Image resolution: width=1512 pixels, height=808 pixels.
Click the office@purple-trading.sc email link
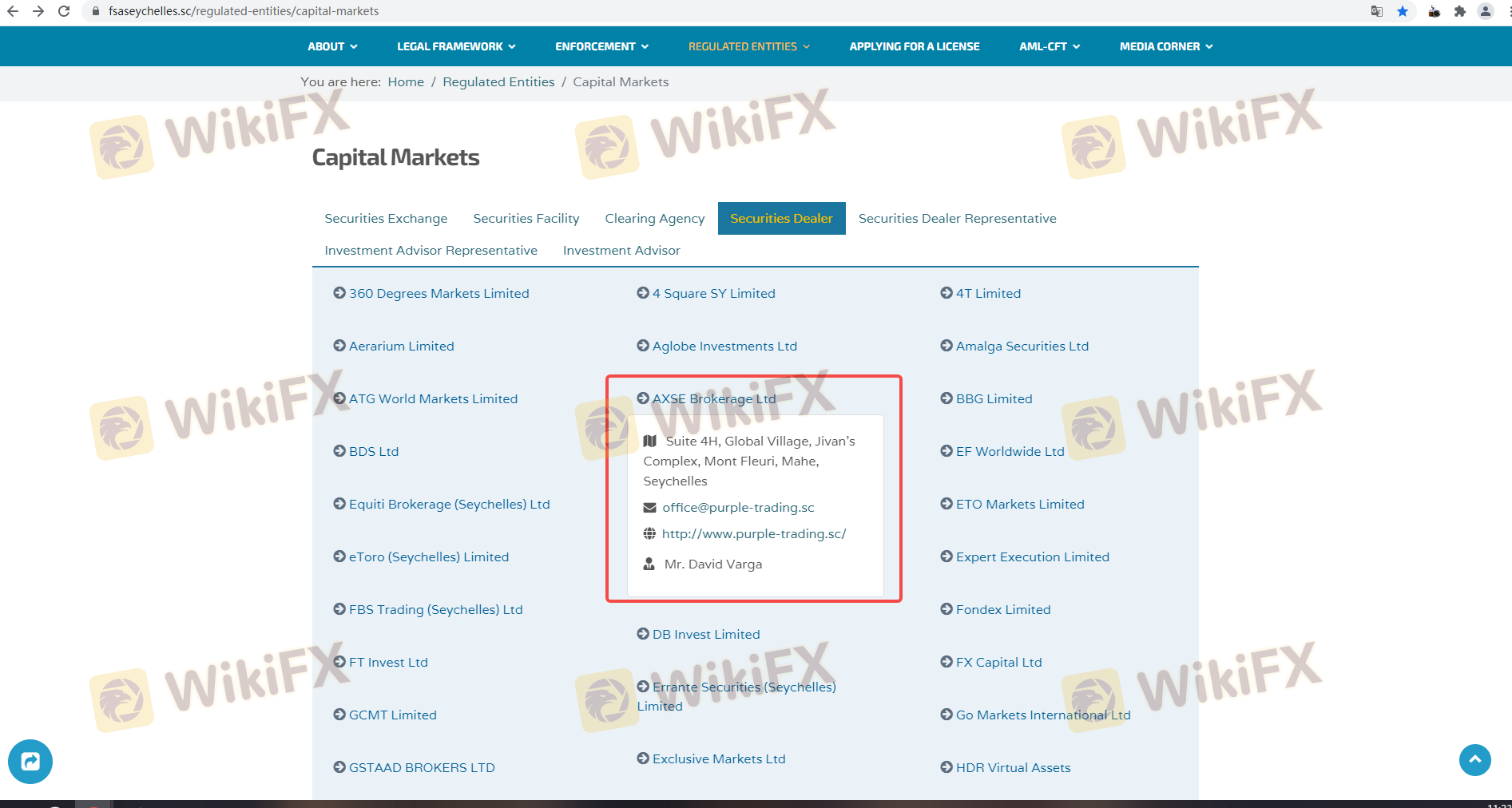pyautogui.click(x=738, y=507)
